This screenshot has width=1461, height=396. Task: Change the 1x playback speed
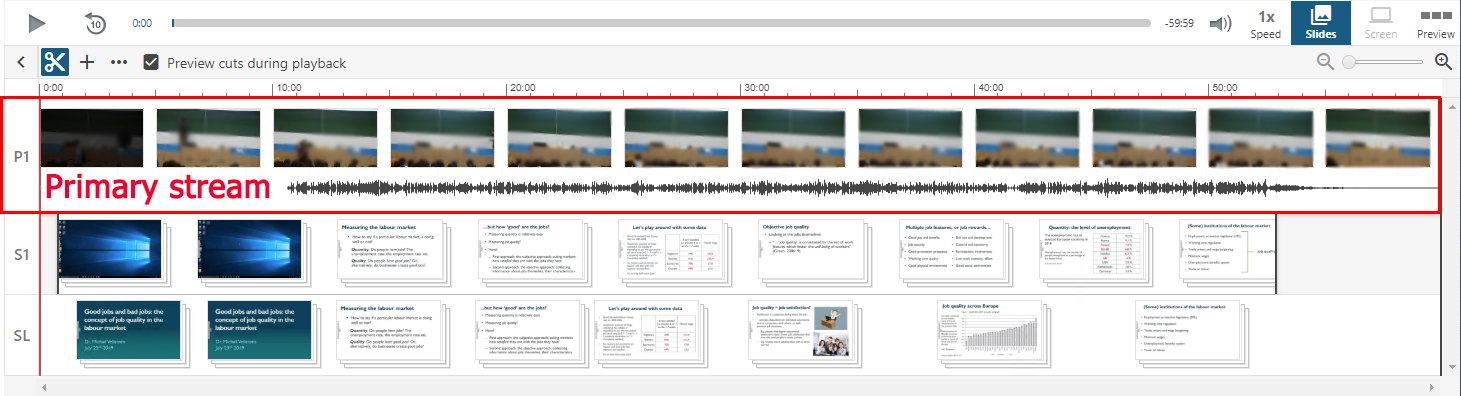point(1266,23)
